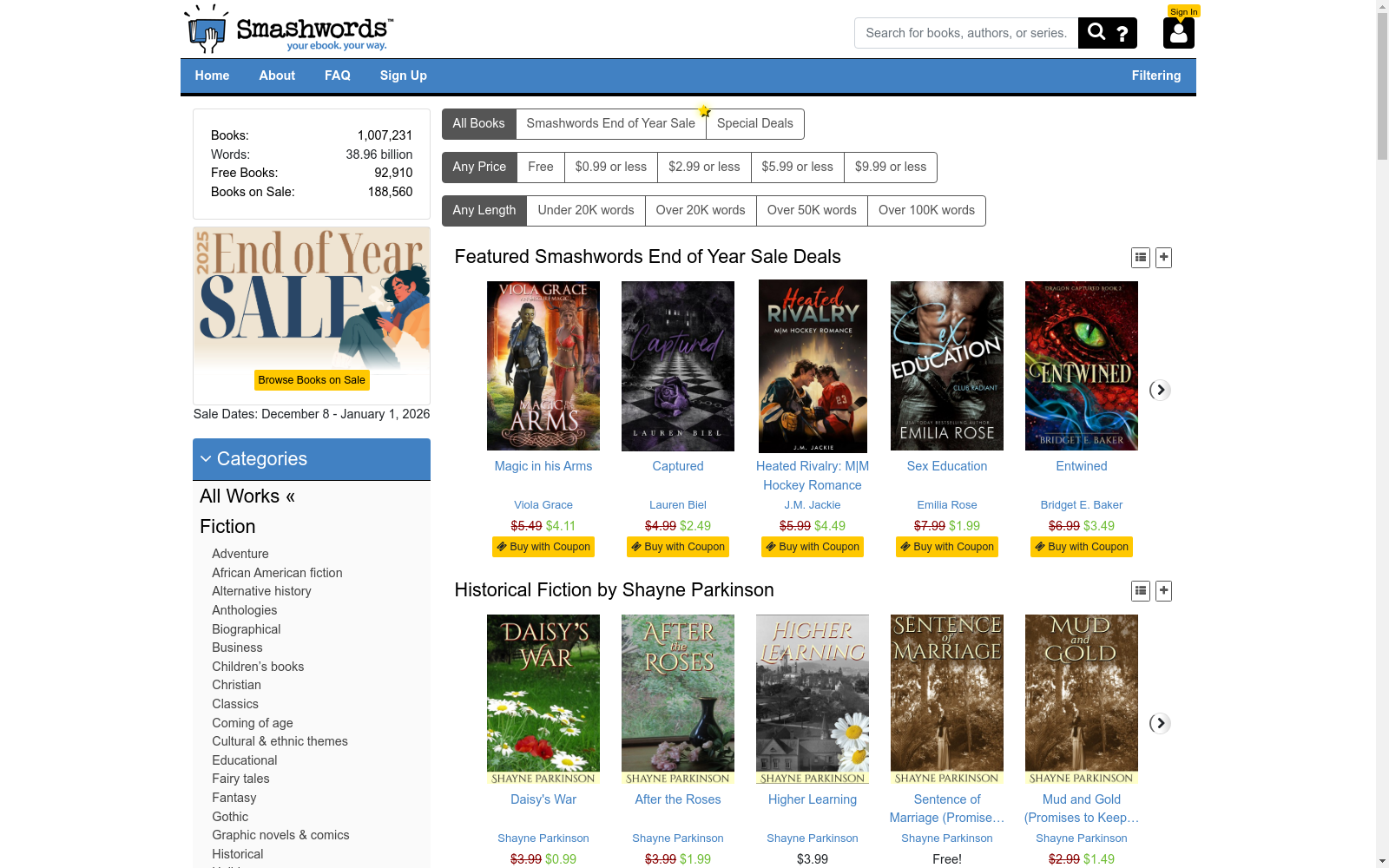Buy Magic in his Arms with coupon
The width and height of the screenshot is (1389, 868).
click(x=543, y=547)
